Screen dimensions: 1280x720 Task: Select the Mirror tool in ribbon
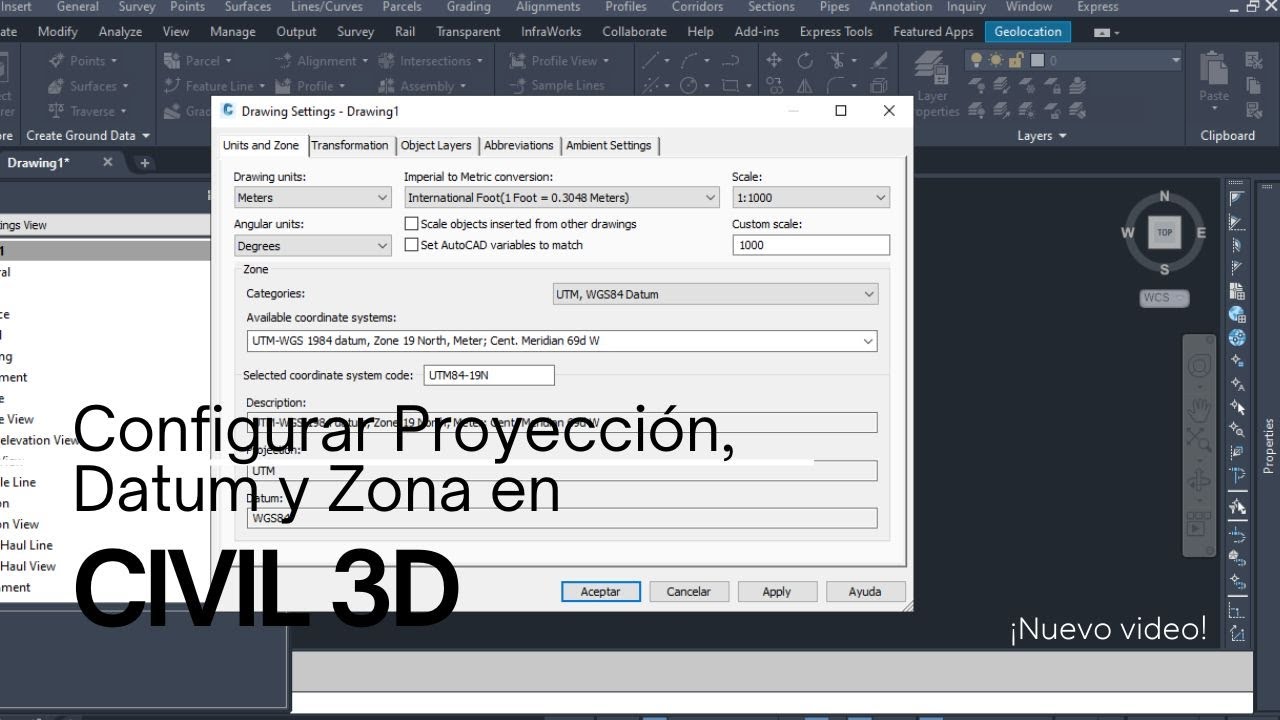805,86
